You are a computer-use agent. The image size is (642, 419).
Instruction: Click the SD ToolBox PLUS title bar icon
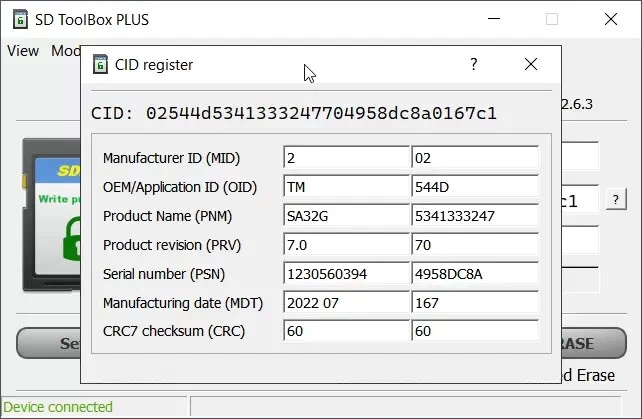click(x=19, y=20)
